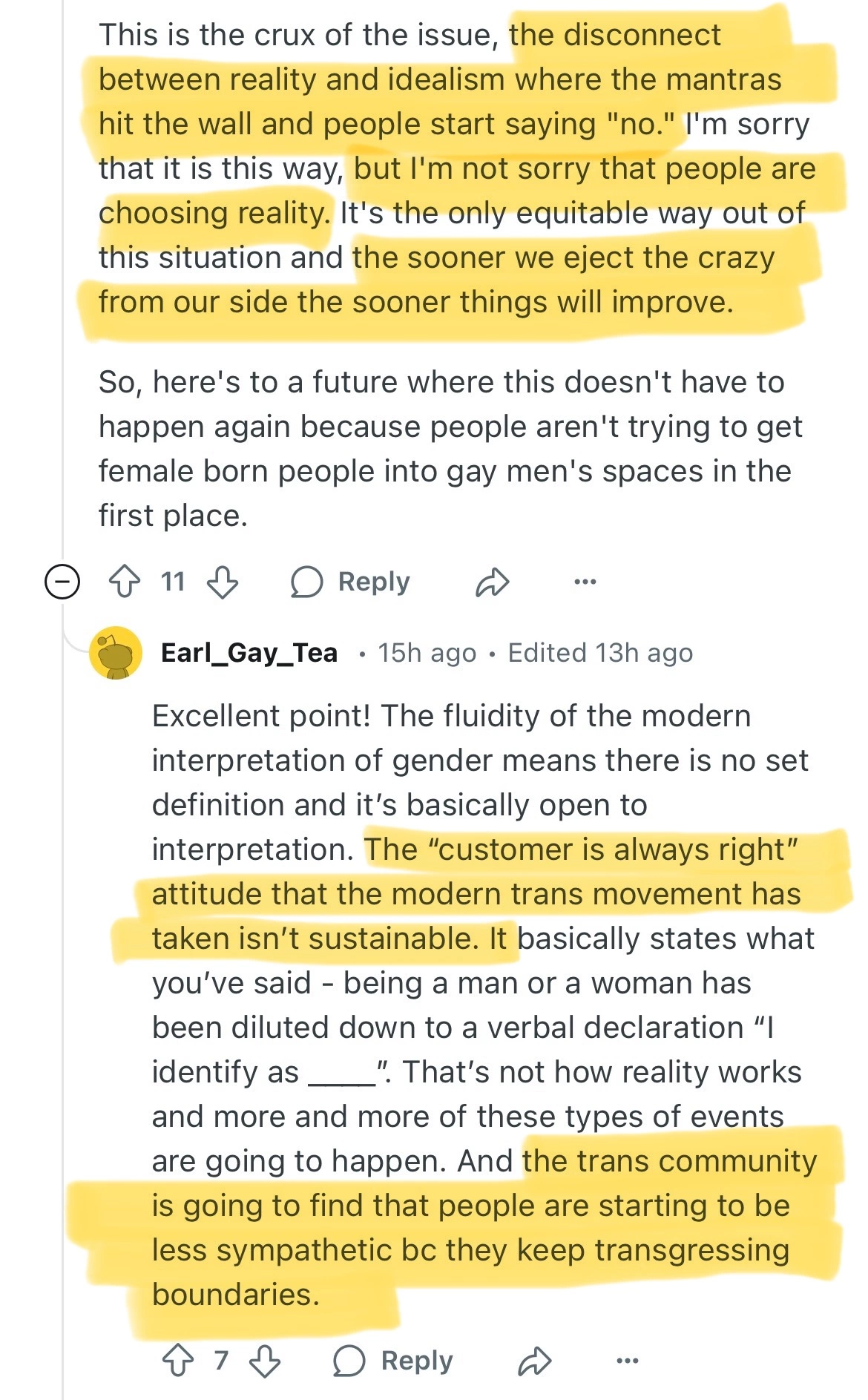Collapse the thread with the minus circle
The height and width of the screenshot is (1400, 868).
pos(62,581)
